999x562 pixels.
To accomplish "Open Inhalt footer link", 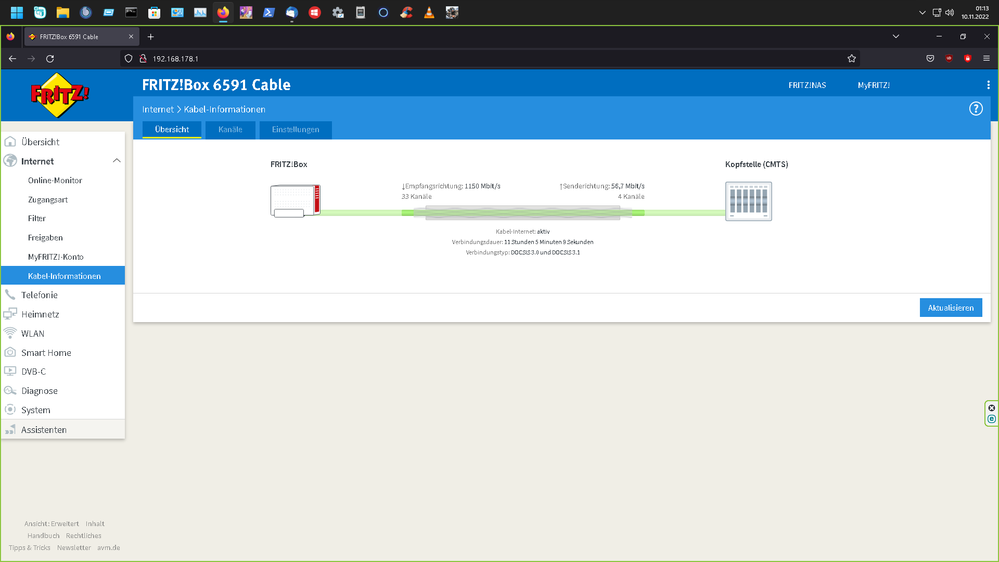I will (x=95, y=524).
